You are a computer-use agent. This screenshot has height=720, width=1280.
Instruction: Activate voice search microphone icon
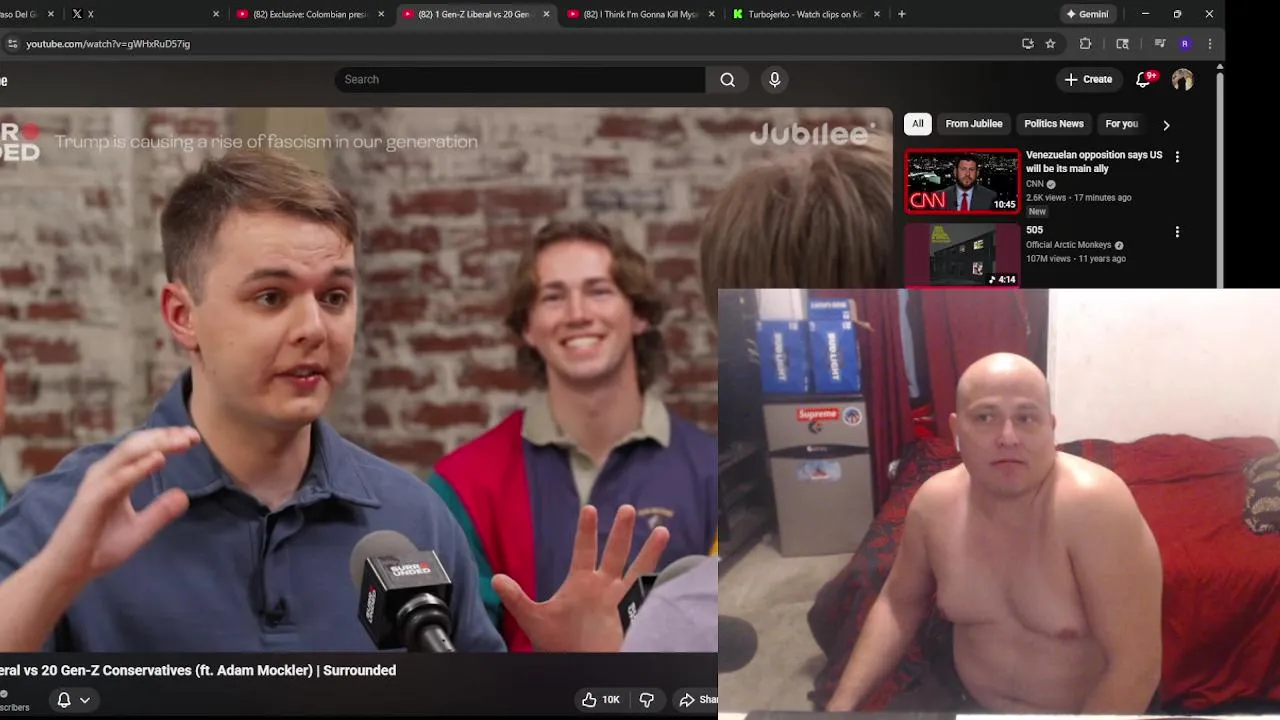tap(774, 80)
